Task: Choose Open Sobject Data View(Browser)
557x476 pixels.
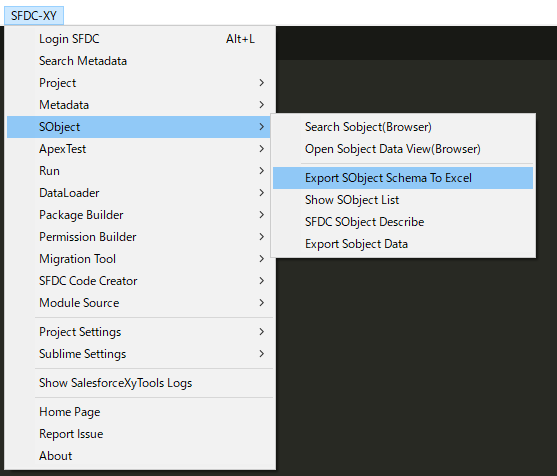Action: click(403, 149)
